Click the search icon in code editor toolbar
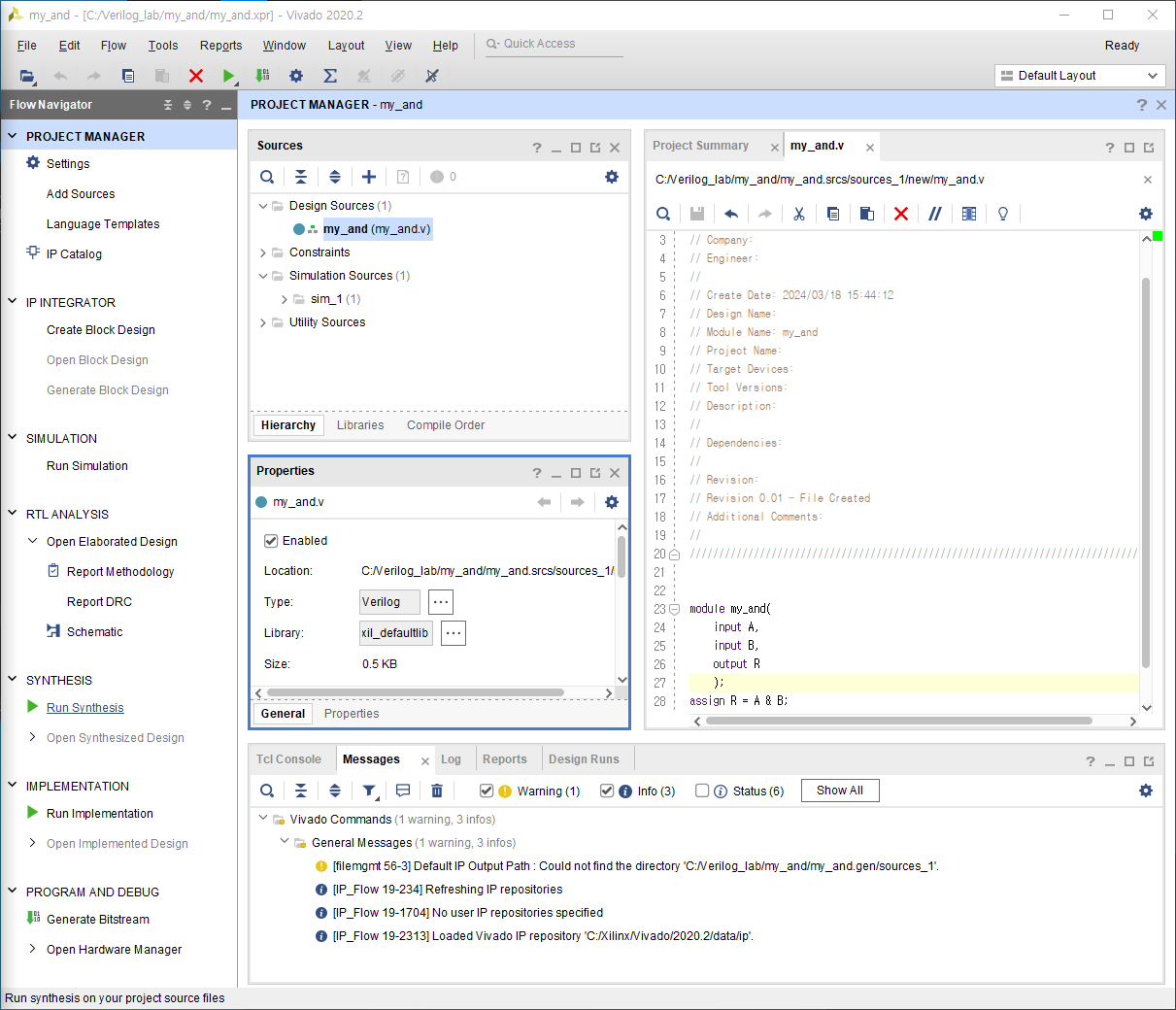The image size is (1176, 1010). pyautogui.click(x=663, y=214)
